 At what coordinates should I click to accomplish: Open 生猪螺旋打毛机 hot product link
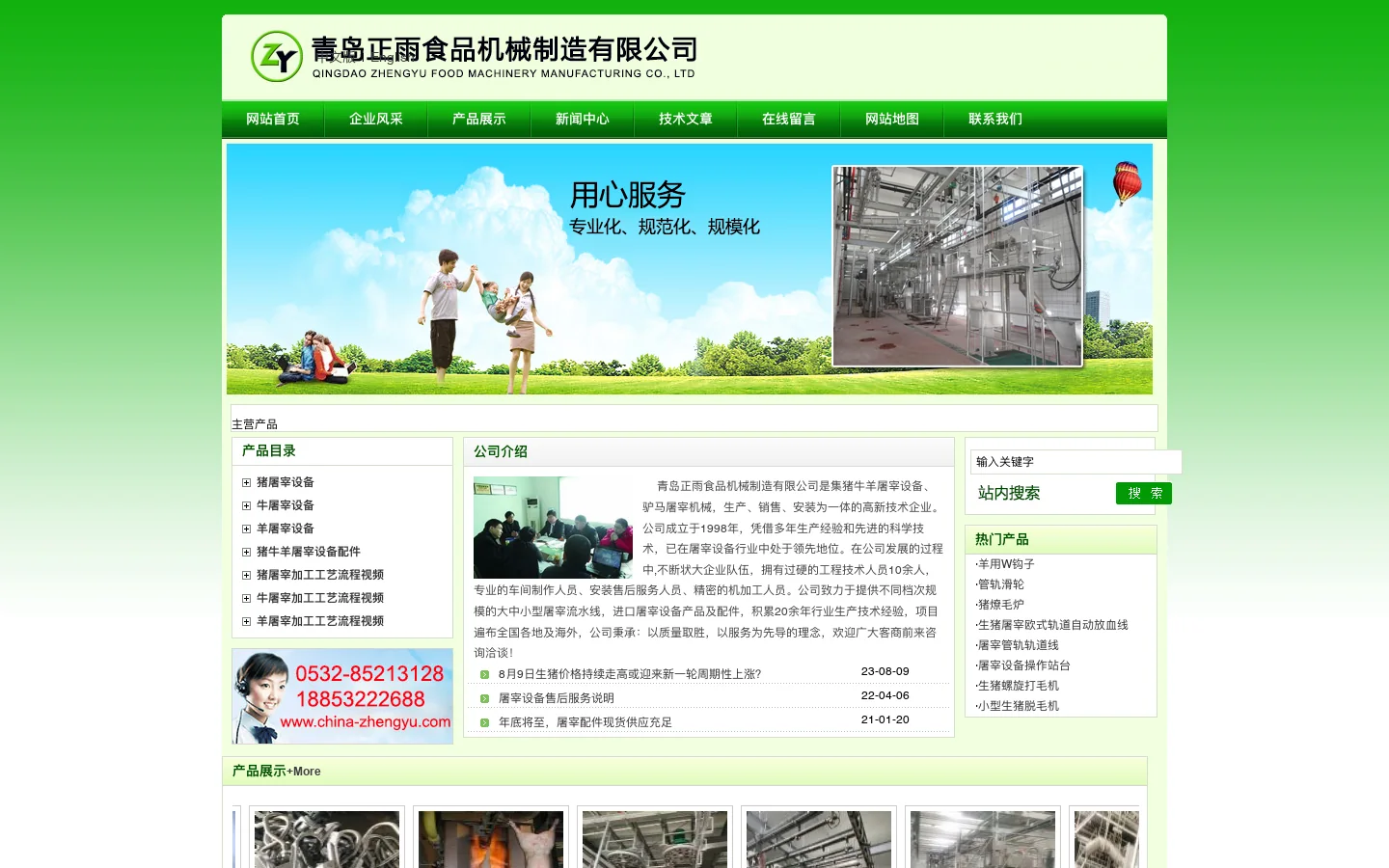(1017, 686)
